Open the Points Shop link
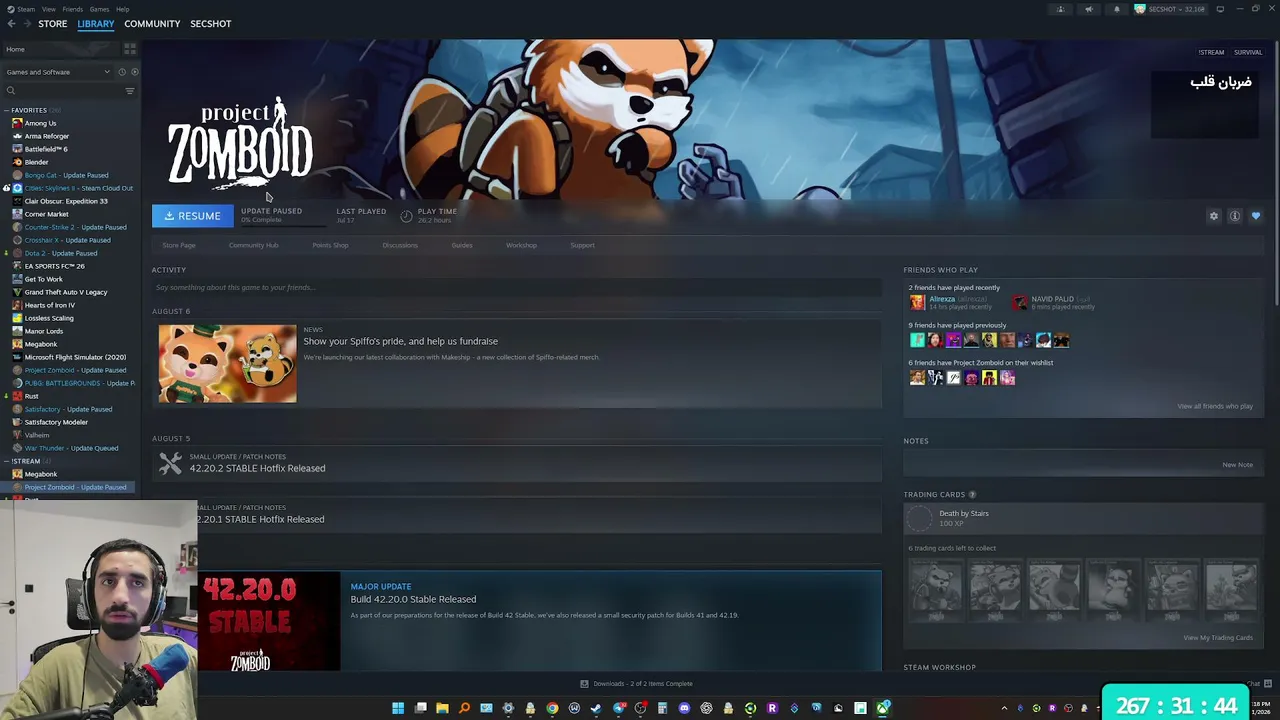The image size is (1280, 720). [x=330, y=245]
